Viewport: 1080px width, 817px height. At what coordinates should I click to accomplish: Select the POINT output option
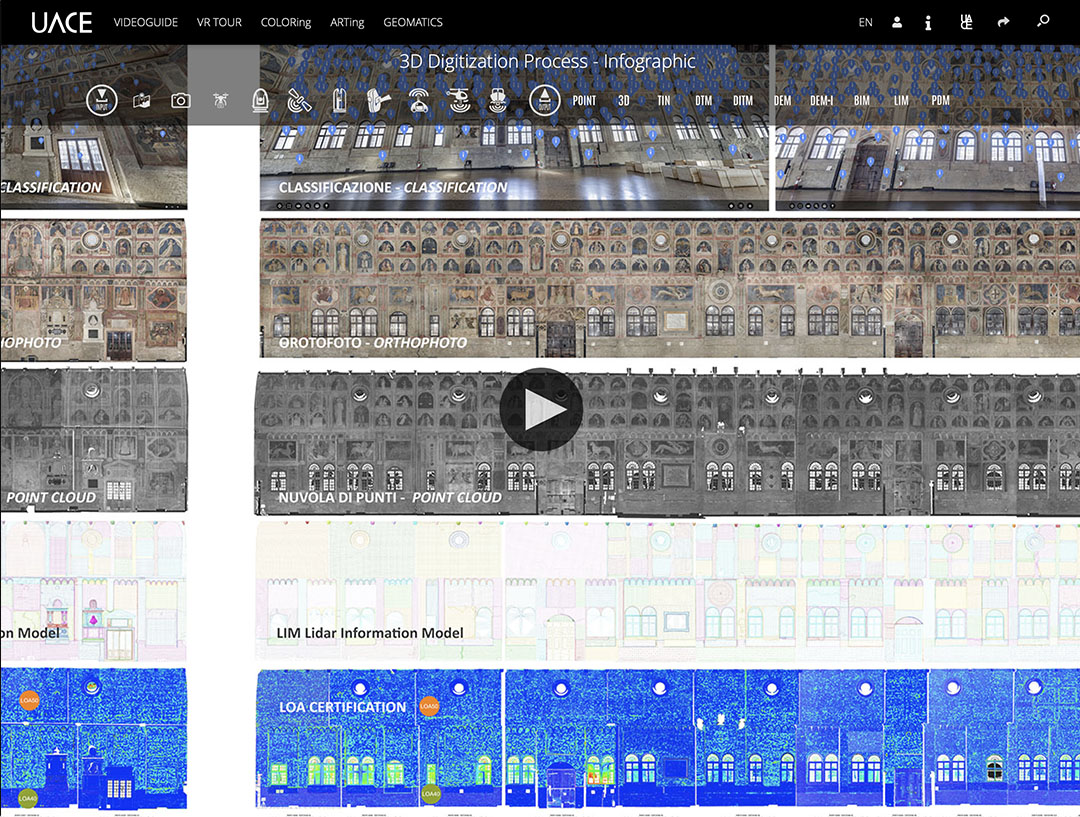pyautogui.click(x=584, y=101)
